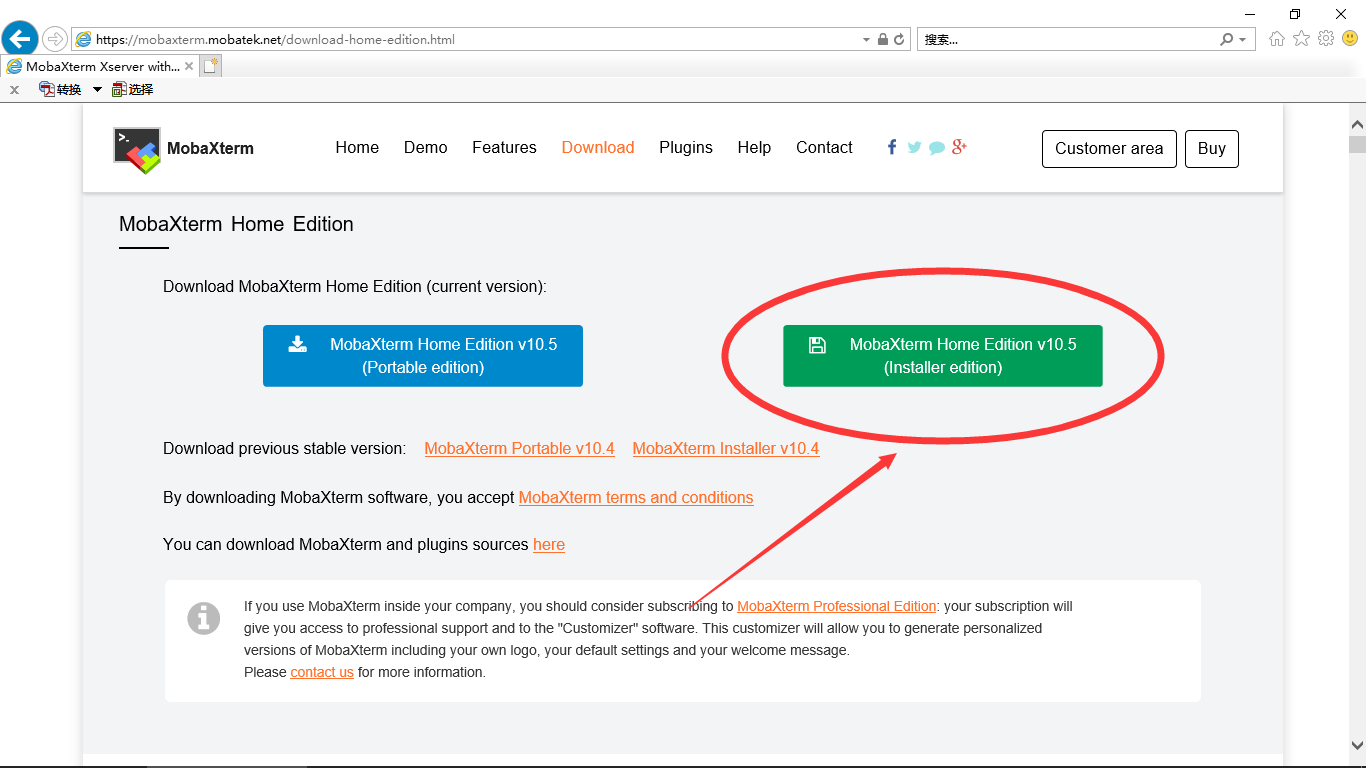Viewport: 1366px width, 768px height.
Task: Open the MobaXterm Portable v10.4 link
Action: click(x=519, y=448)
